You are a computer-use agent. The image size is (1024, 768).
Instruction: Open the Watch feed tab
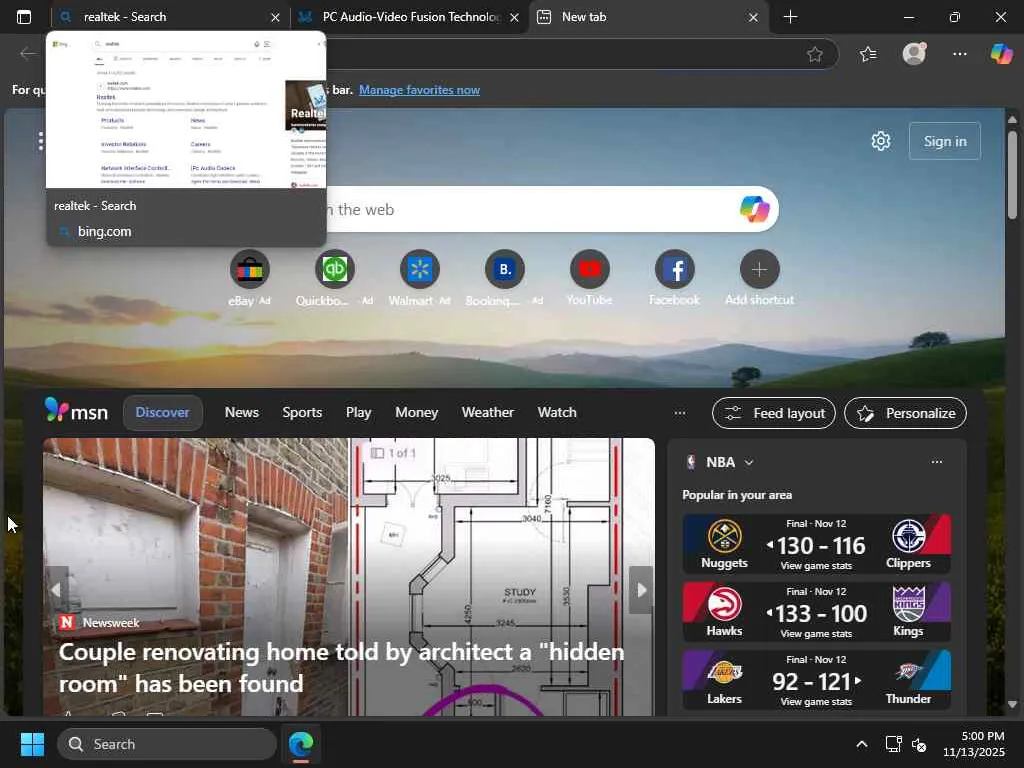(557, 413)
